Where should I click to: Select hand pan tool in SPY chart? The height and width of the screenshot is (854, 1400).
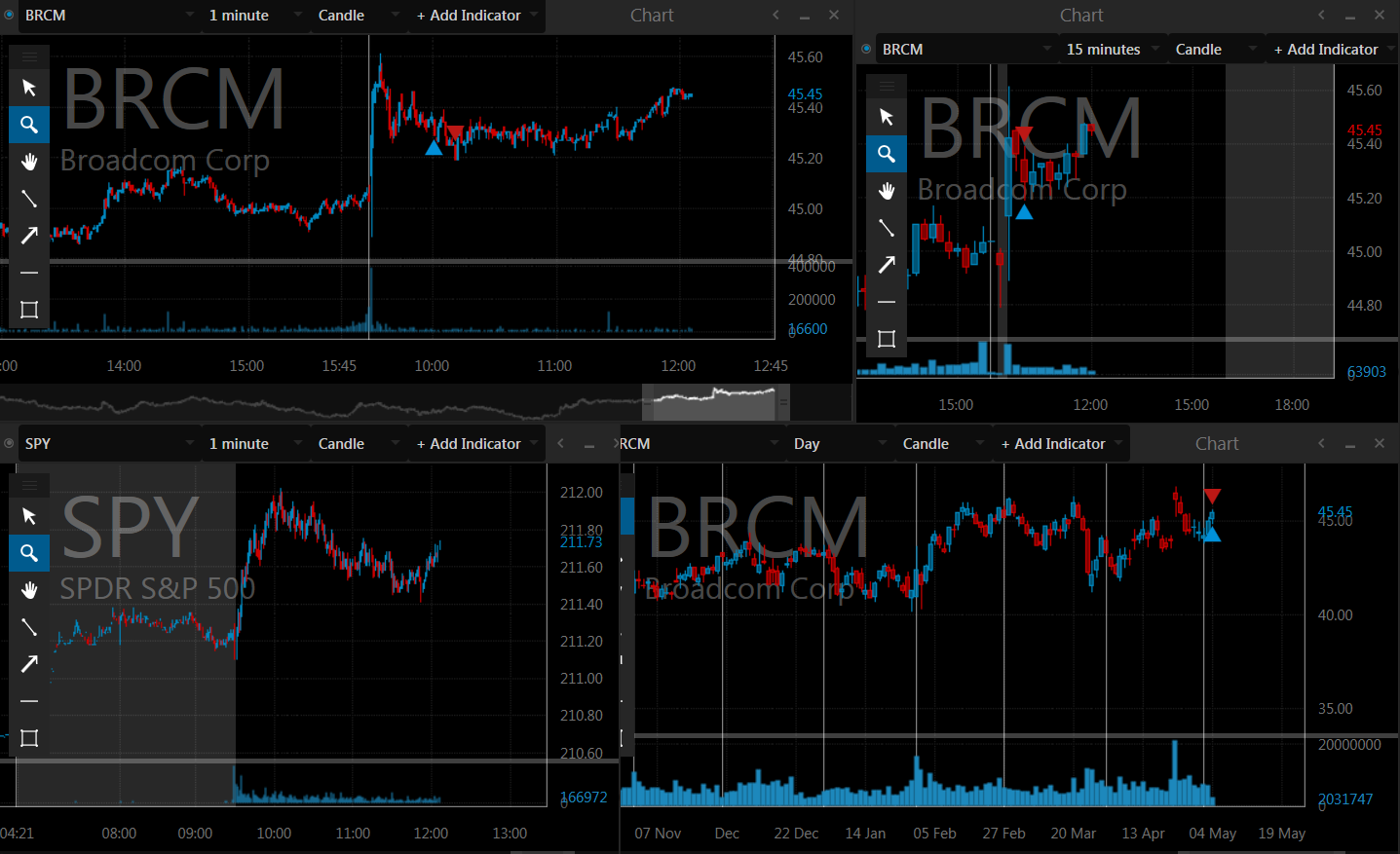pyautogui.click(x=29, y=590)
